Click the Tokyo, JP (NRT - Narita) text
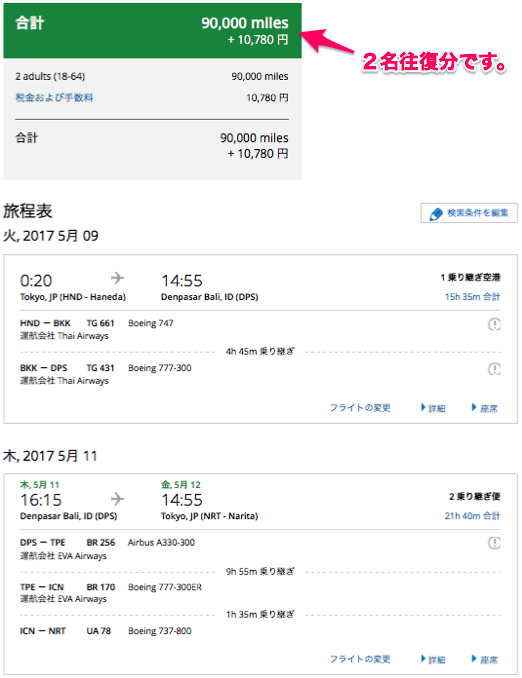This screenshot has height=678, width=522. (x=210, y=516)
